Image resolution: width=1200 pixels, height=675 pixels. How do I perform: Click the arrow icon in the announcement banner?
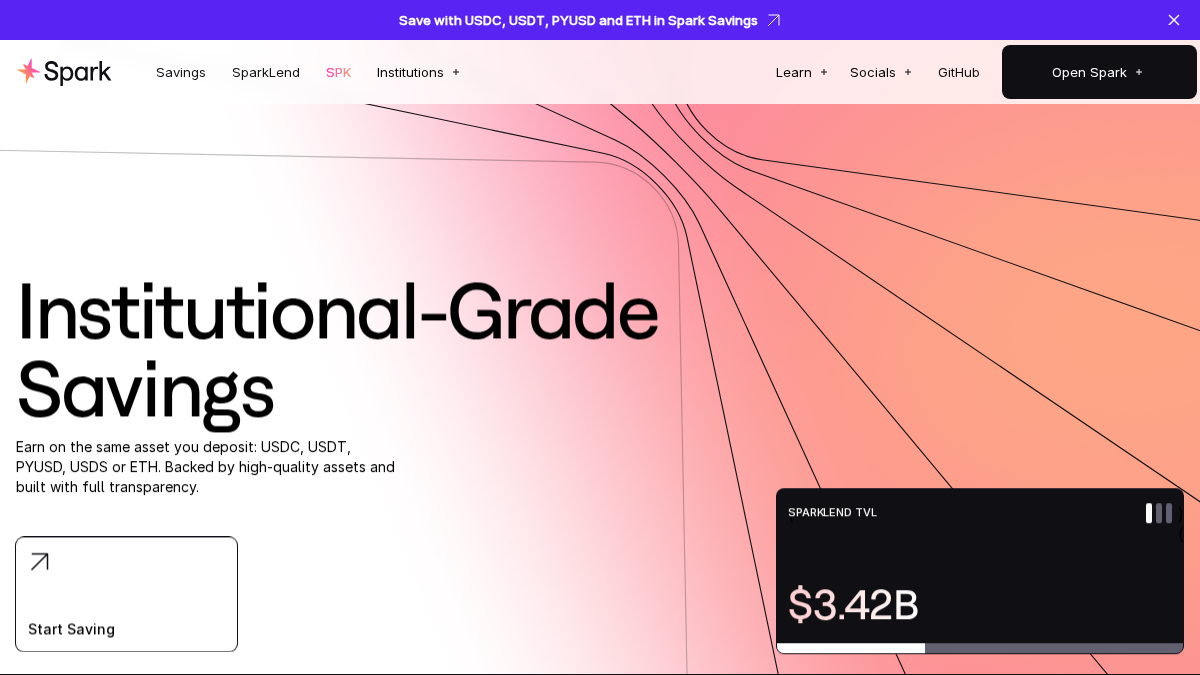coord(773,20)
